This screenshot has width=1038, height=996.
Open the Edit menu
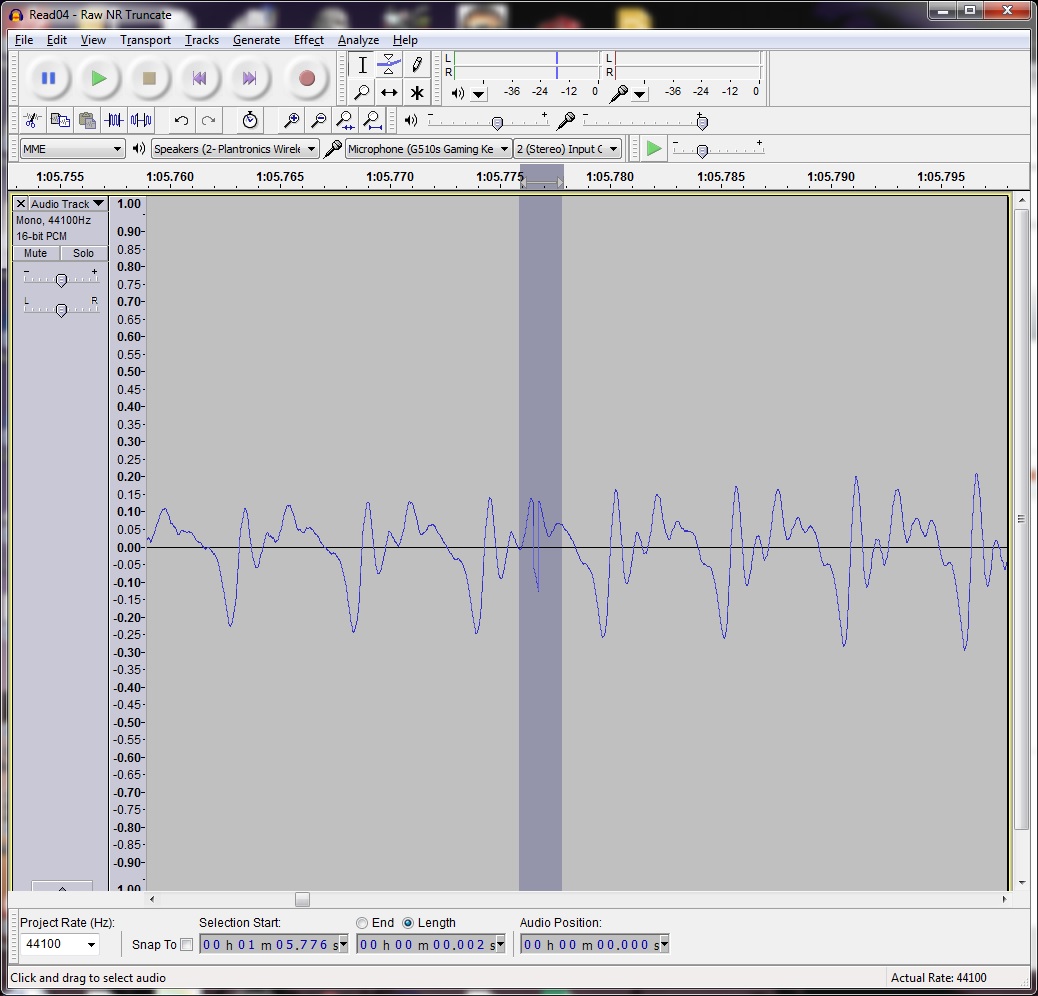56,40
